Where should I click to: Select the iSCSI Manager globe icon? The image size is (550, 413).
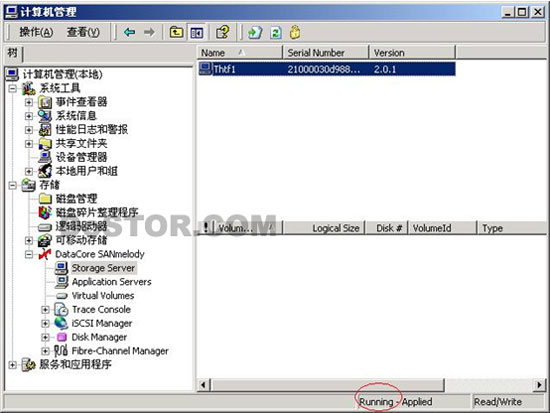[x=61, y=323]
